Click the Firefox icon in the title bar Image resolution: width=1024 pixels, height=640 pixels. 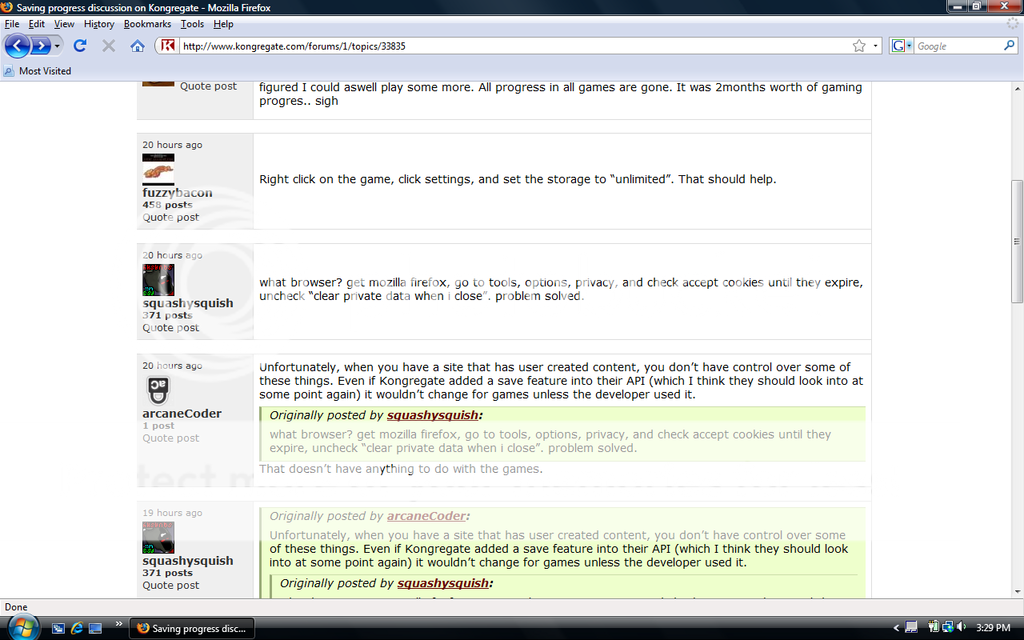[x=7, y=7]
